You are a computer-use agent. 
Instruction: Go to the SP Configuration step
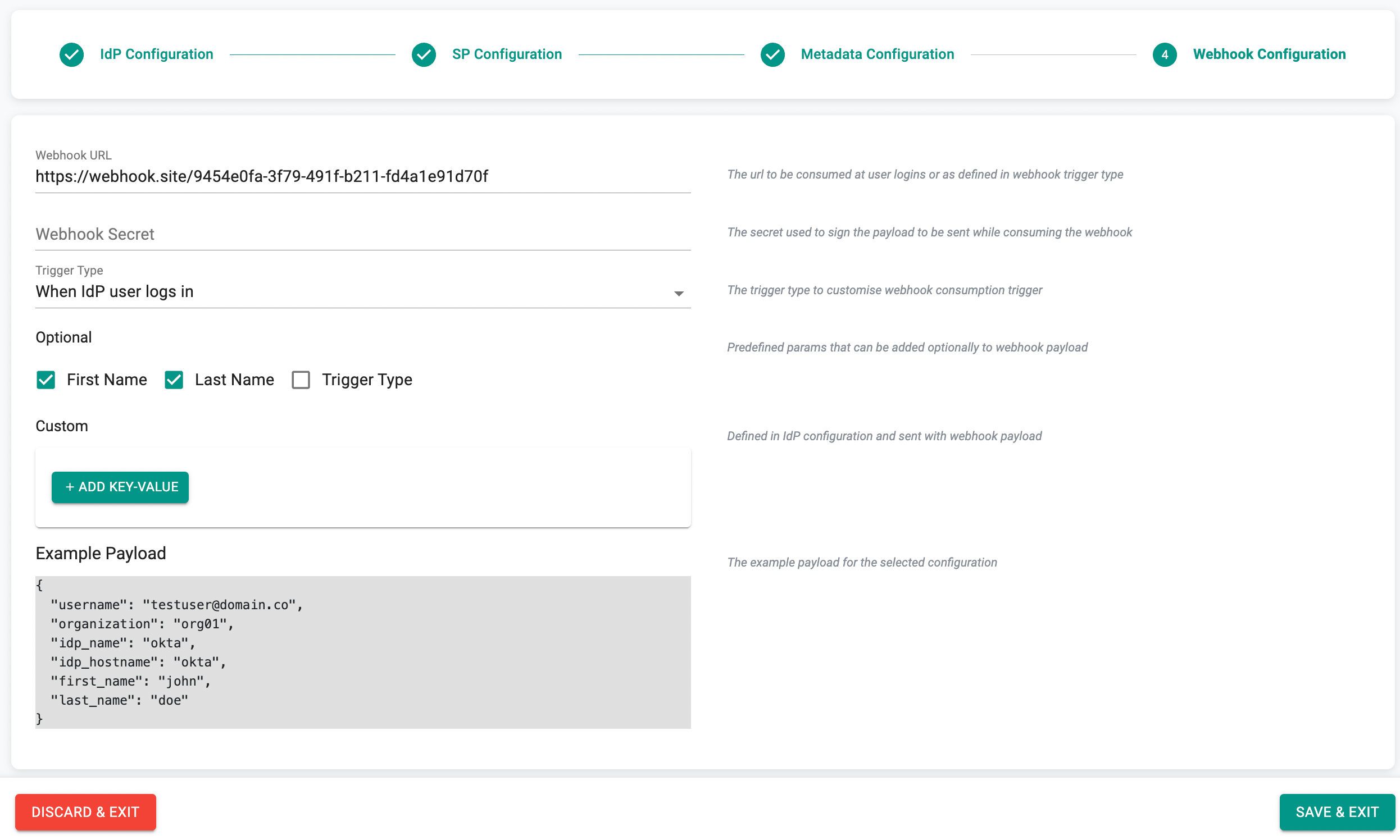pyautogui.click(x=507, y=54)
